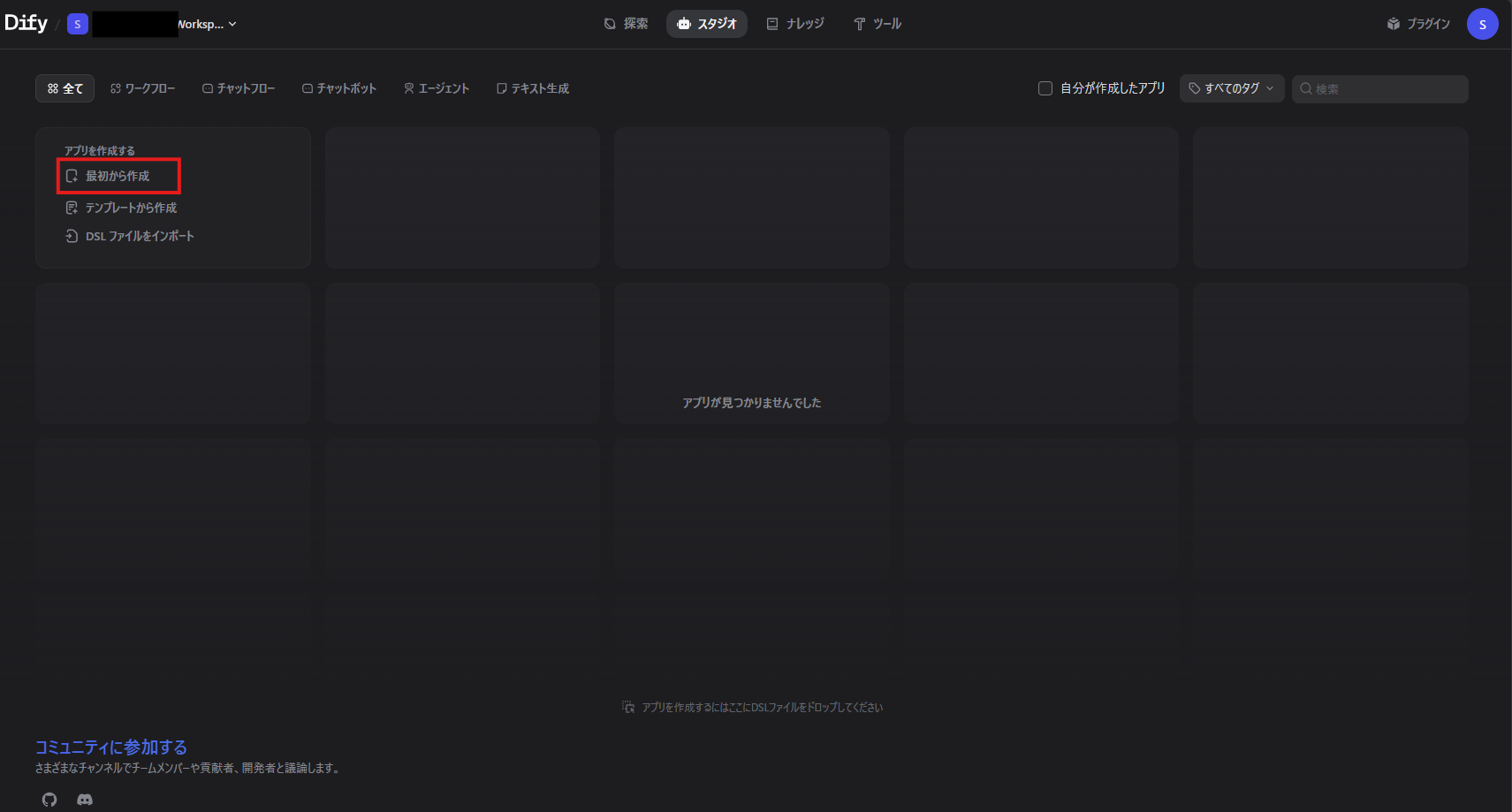Click DSL ファイルをインポート option
1512x812 pixels.
click(x=130, y=236)
